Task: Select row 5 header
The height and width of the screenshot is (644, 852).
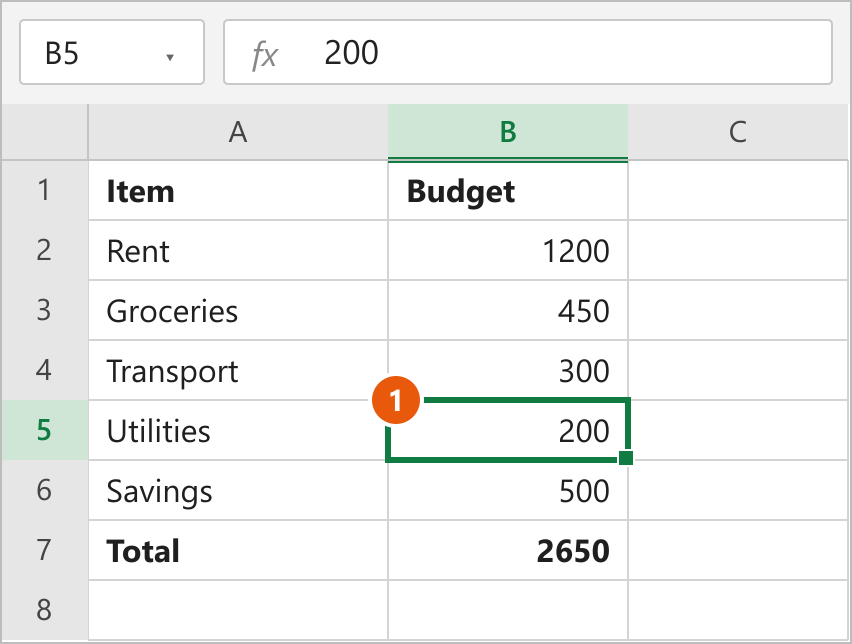Action: (x=45, y=430)
